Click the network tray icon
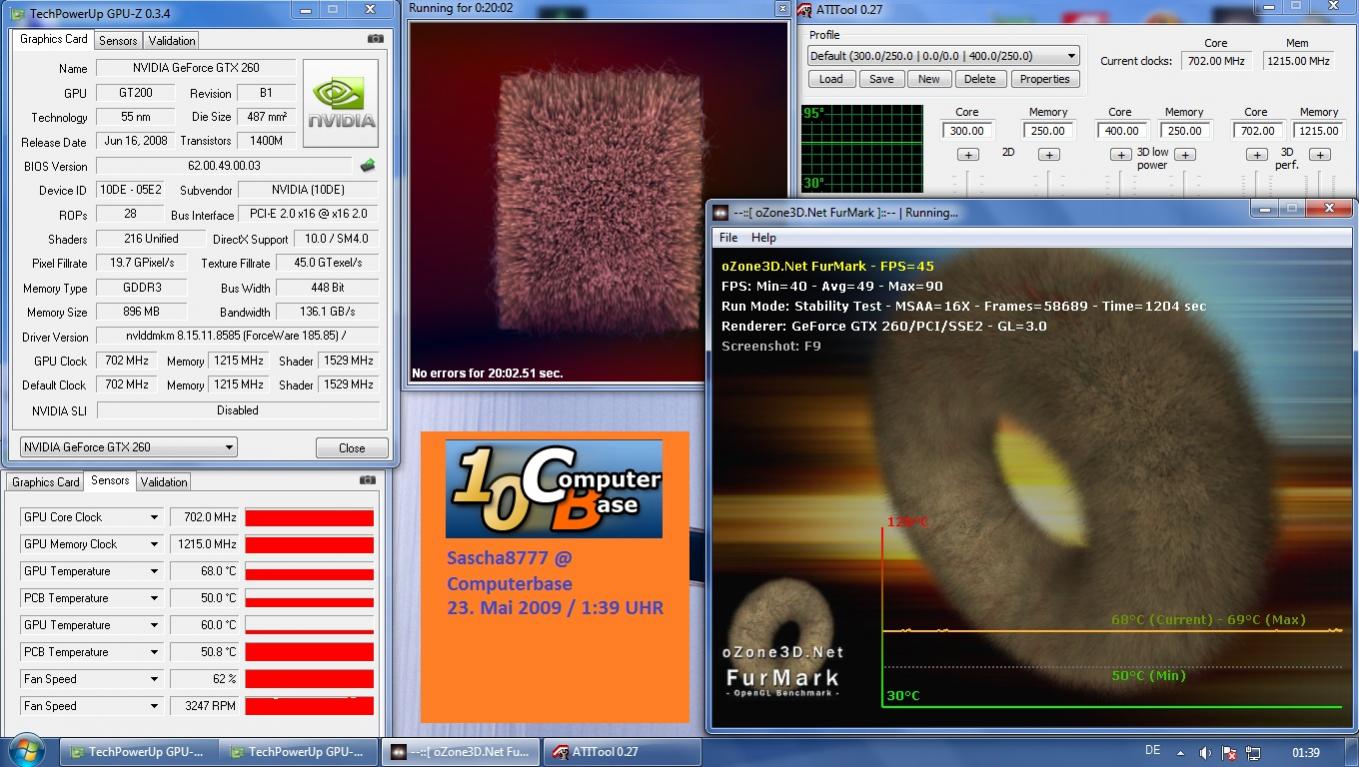Screen dimensions: 1359x767 click(x=1252, y=752)
